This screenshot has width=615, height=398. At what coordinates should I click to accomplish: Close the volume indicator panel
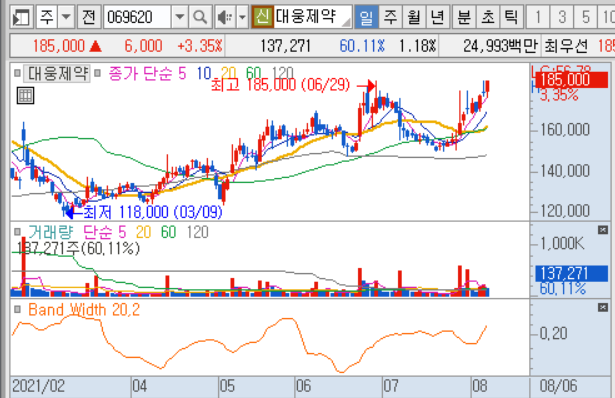tap(603, 230)
